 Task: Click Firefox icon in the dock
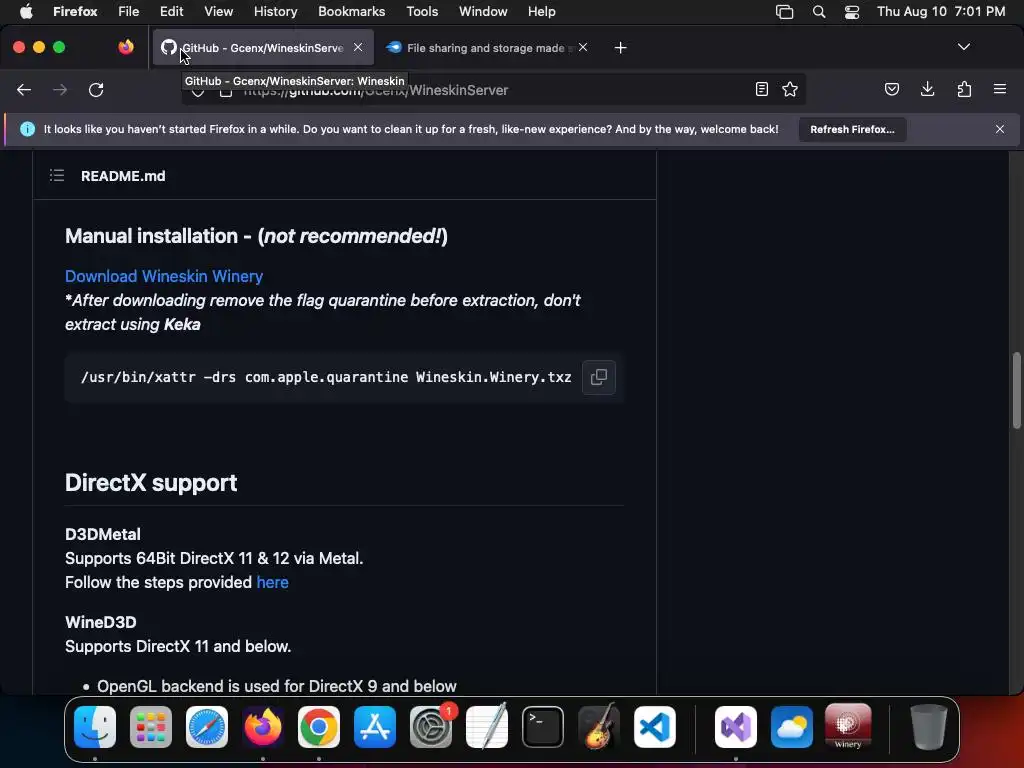coord(263,727)
